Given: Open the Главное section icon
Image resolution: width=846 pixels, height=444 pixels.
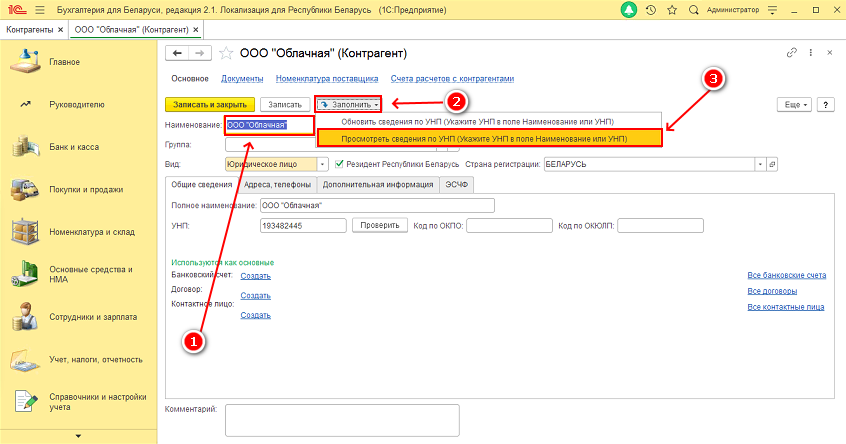Looking at the screenshot, I should tap(25, 62).
